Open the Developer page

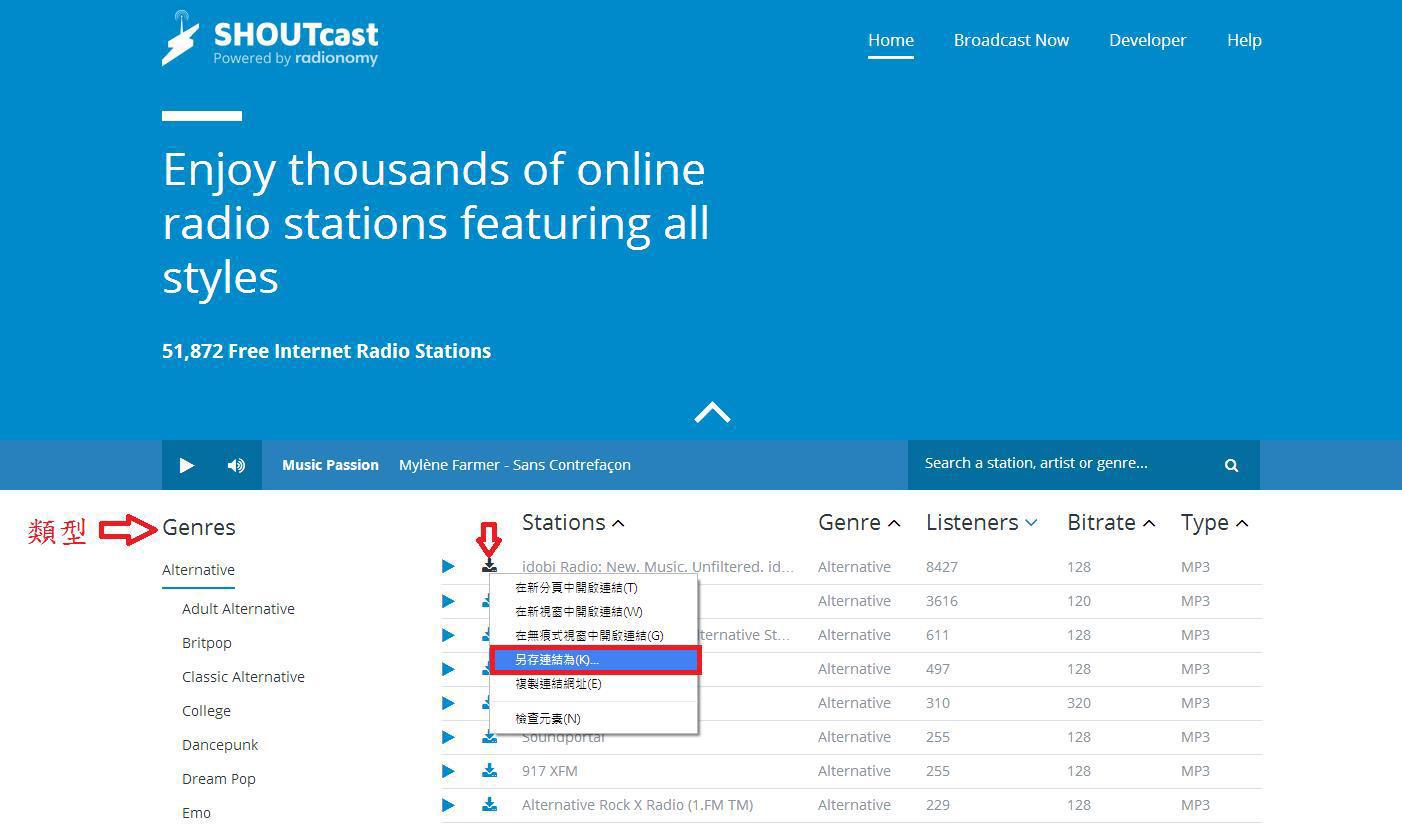(x=1147, y=40)
